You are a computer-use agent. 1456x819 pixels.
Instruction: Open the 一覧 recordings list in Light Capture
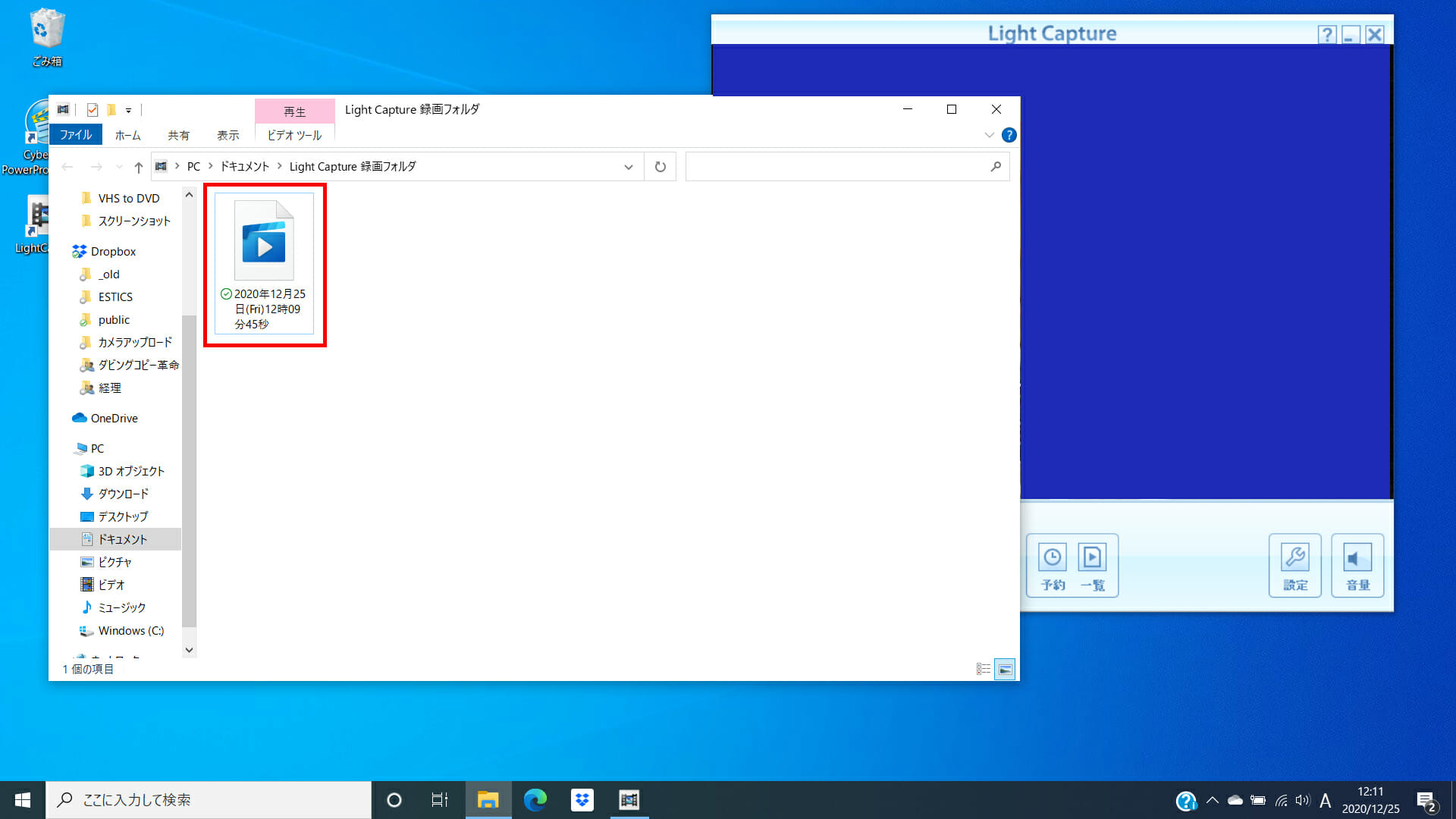[1092, 566]
